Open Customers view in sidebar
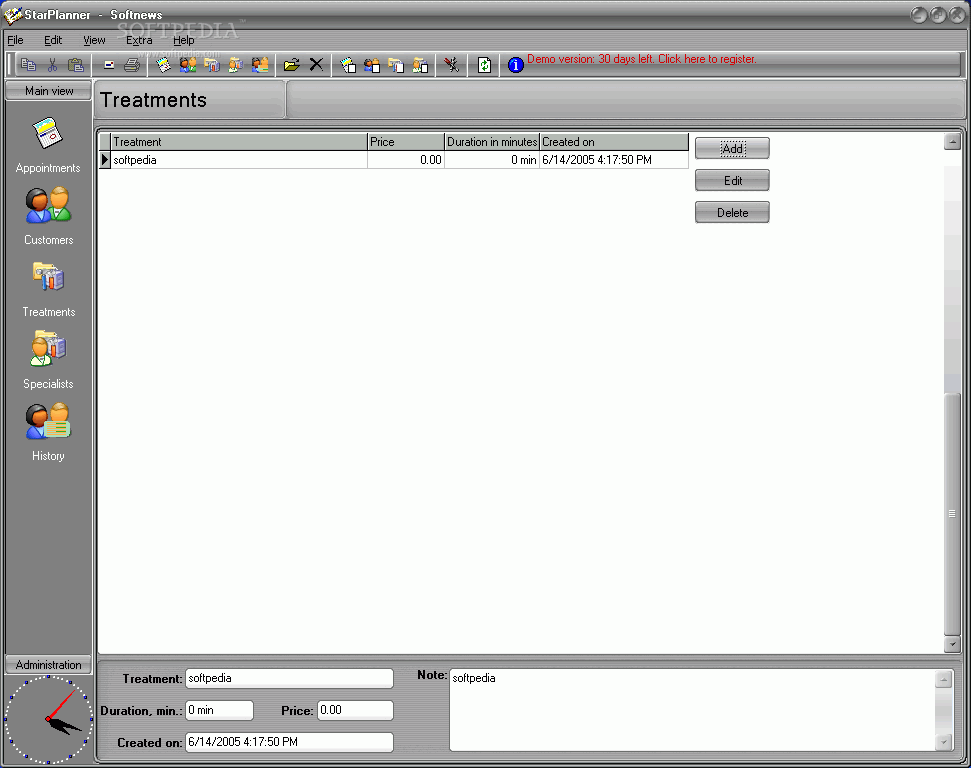This screenshot has height=768, width=971. tap(48, 217)
